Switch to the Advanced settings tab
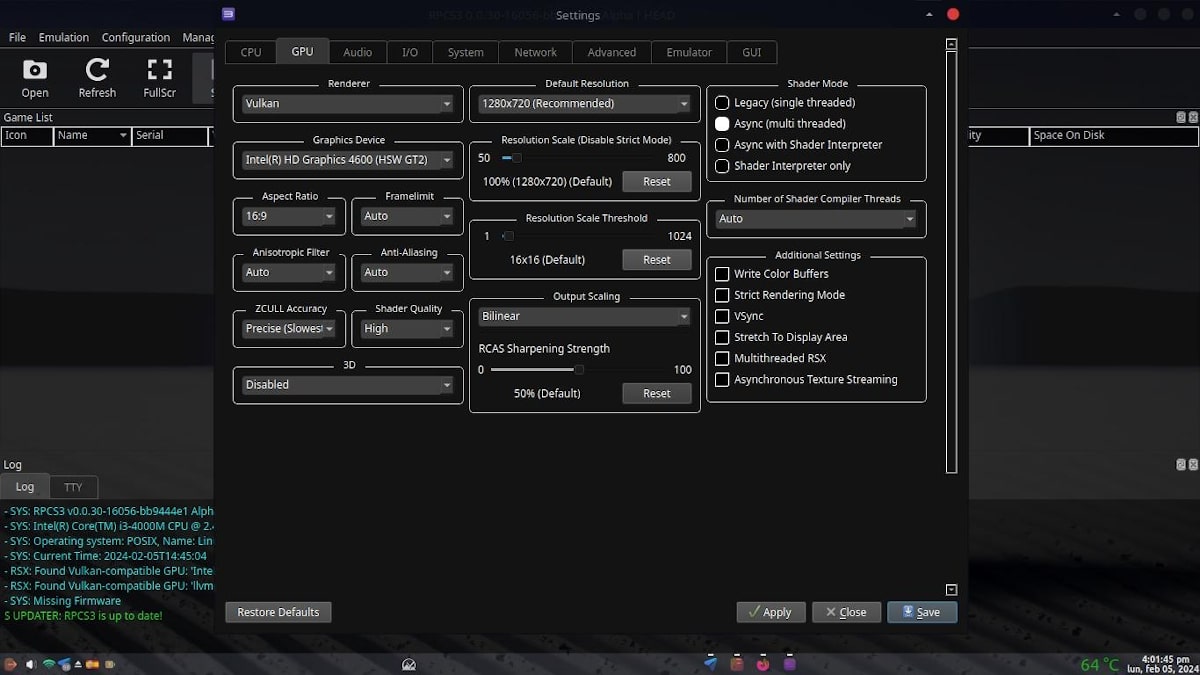Image resolution: width=1200 pixels, height=675 pixels. pyautogui.click(x=611, y=52)
